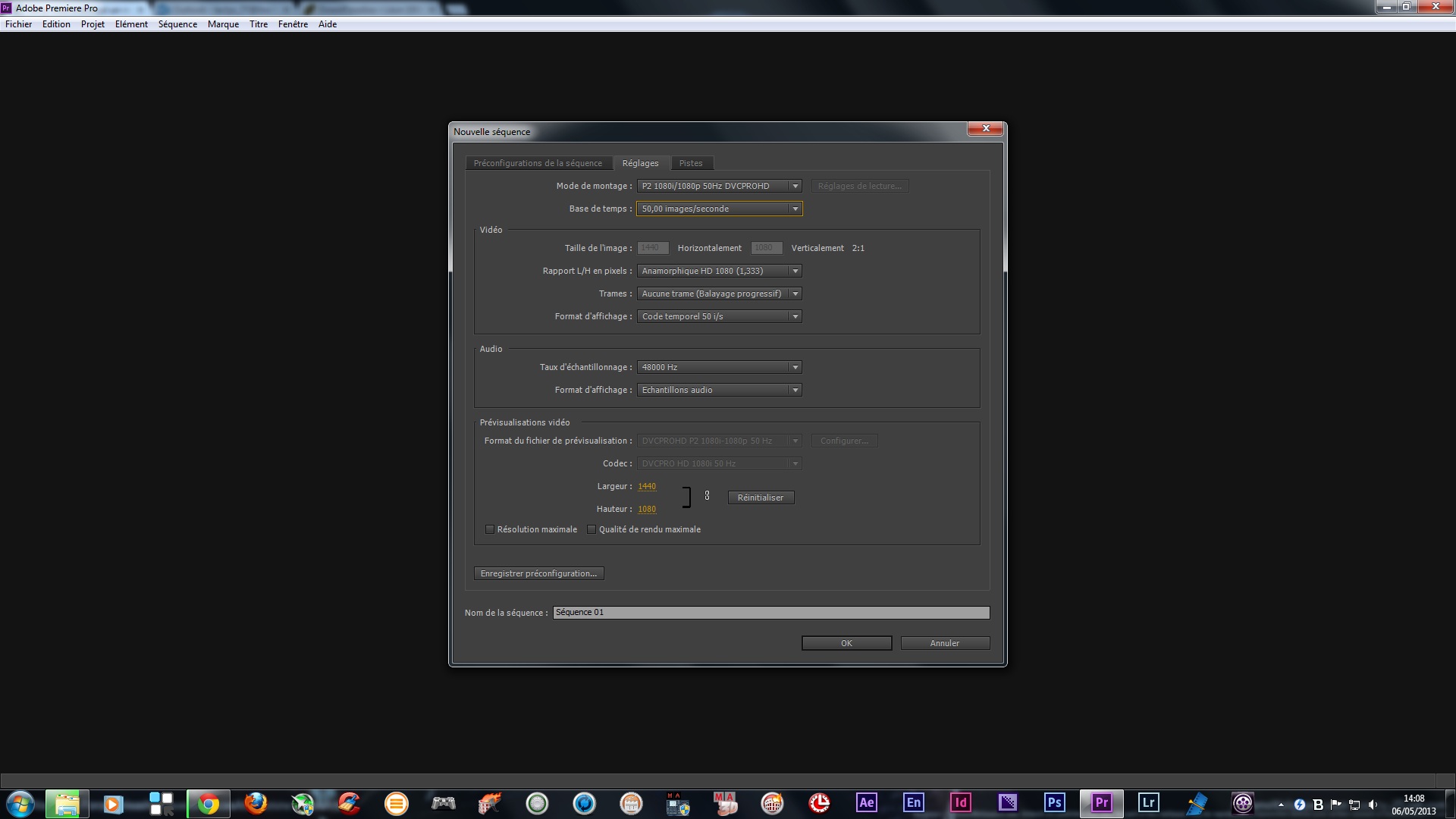Check Qualité de rendu maximale
1456x819 pixels.
pyautogui.click(x=591, y=529)
